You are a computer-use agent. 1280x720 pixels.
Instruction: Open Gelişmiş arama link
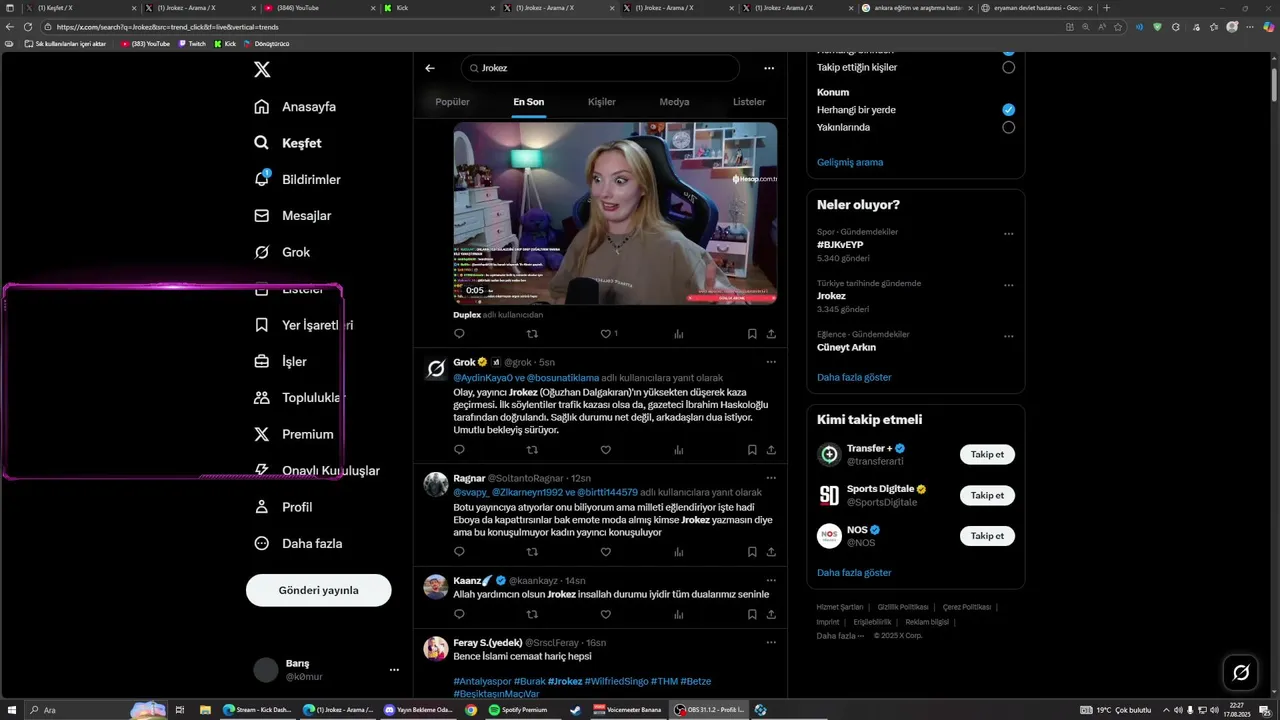coord(850,162)
